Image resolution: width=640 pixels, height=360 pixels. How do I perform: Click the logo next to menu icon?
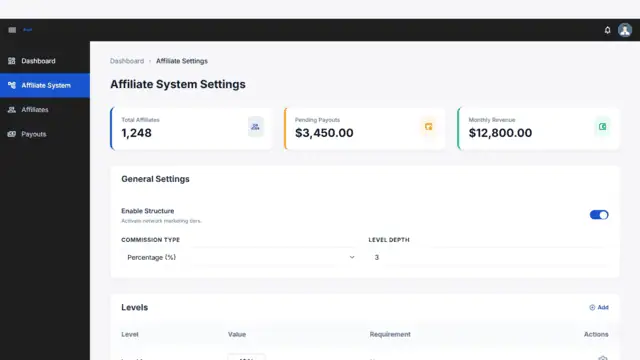pos(27,30)
